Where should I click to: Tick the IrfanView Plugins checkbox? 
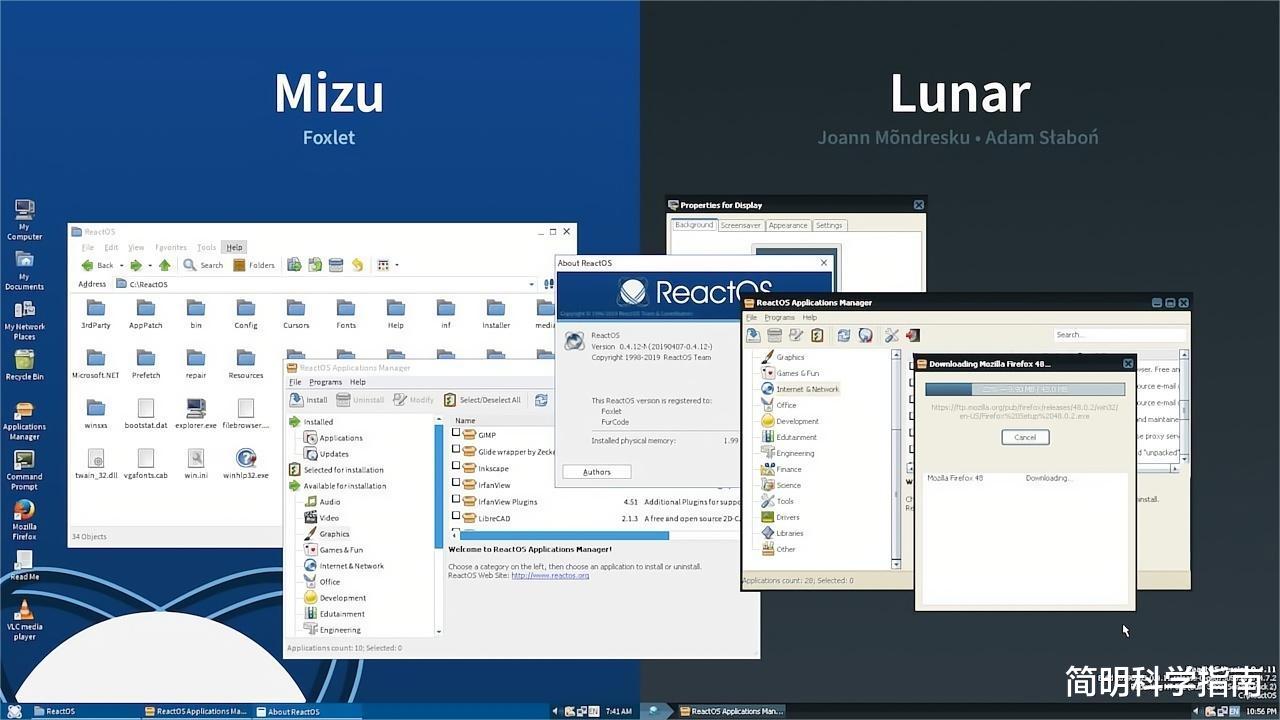456,501
